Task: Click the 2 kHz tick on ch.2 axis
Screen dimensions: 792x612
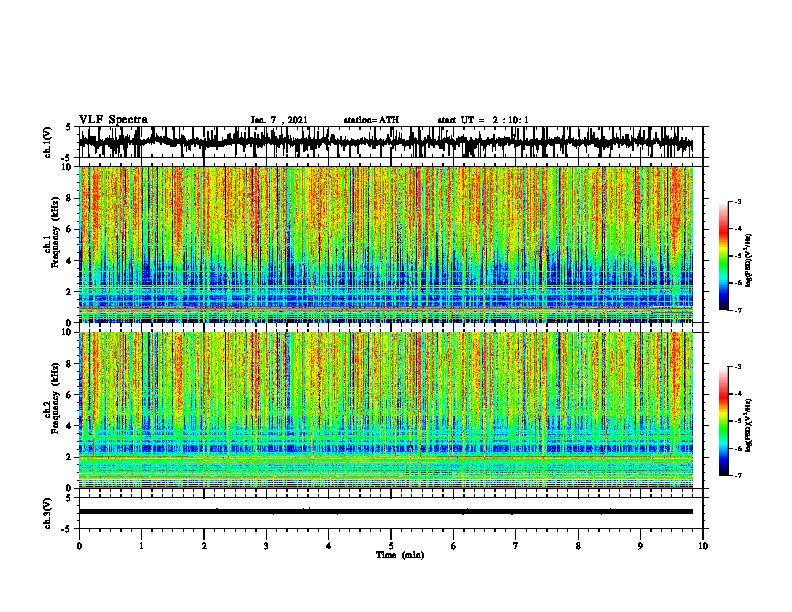Action: click(69, 457)
